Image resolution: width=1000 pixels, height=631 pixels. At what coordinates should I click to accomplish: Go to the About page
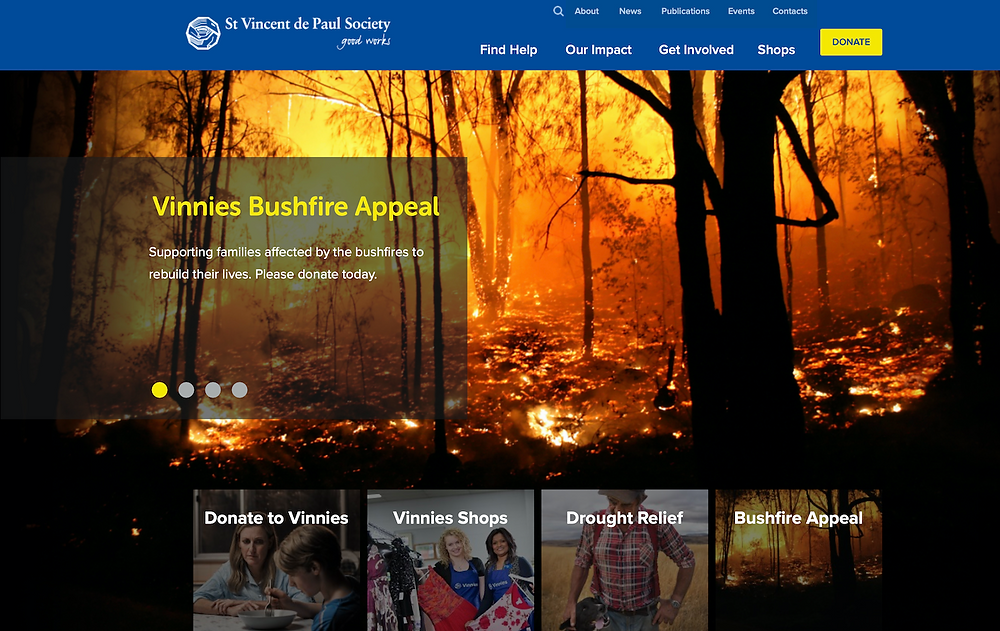(586, 11)
